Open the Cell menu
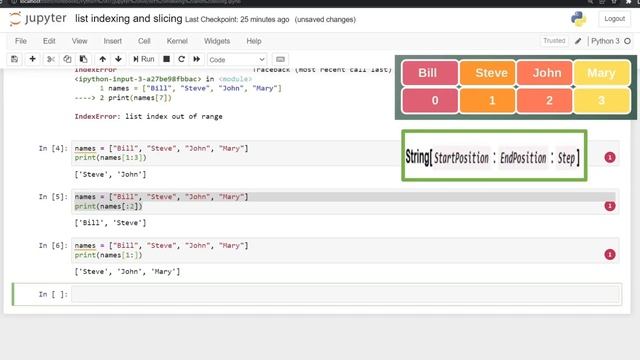Viewport: 640px width, 360px height. 144,41
